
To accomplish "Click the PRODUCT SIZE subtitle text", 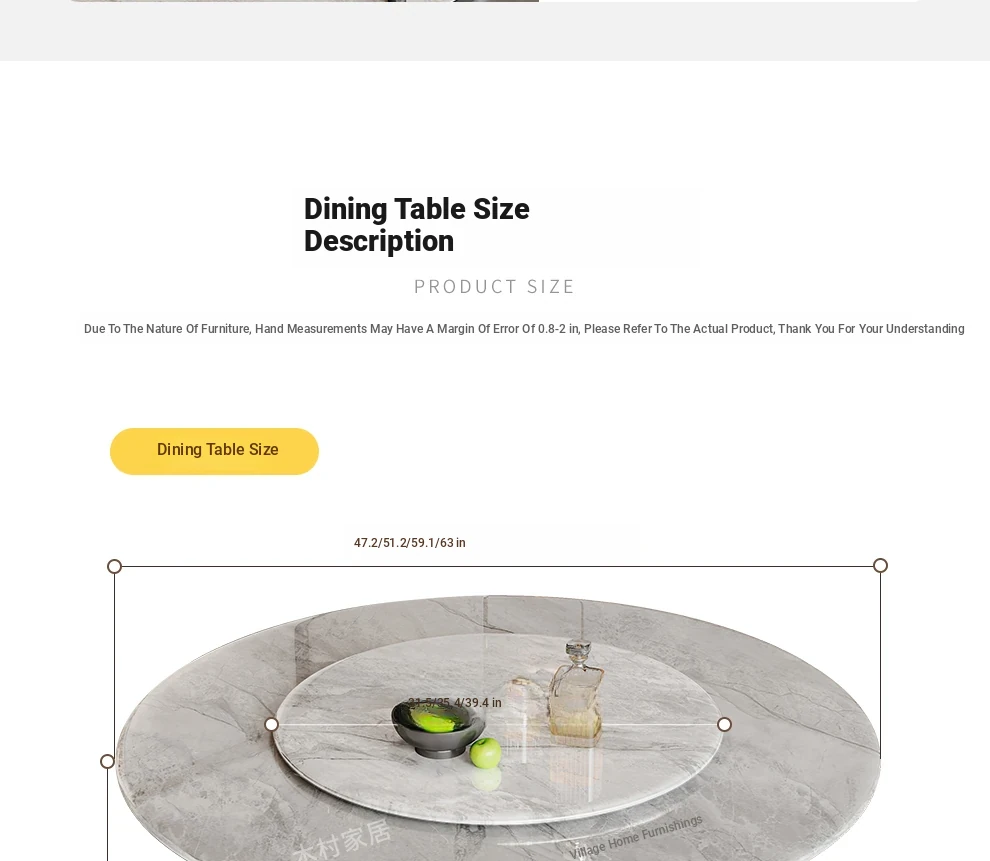I will click(x=494, y=287).
